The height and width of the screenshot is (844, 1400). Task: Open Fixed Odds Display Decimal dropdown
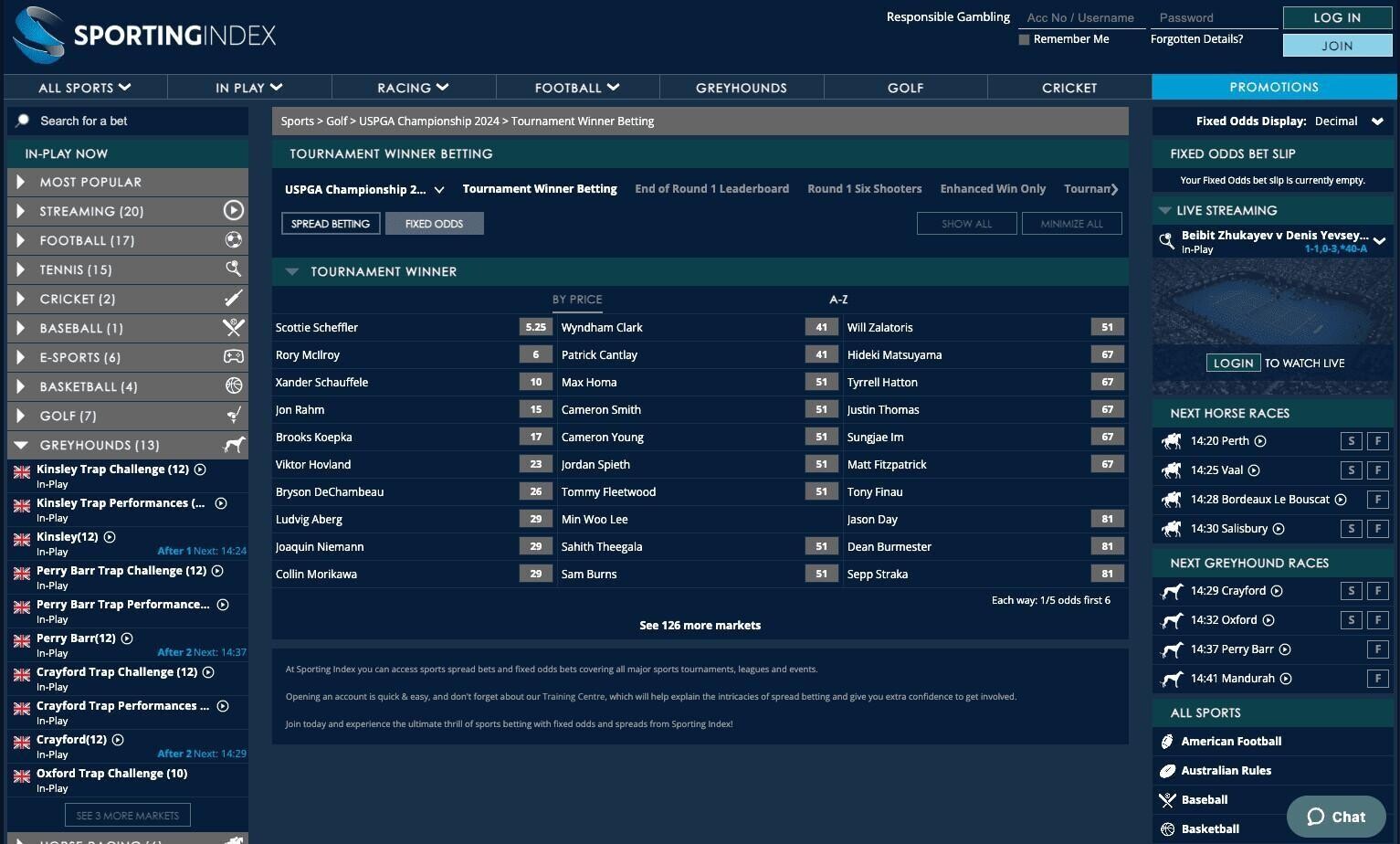pyautogui.click(x=1349, y=121)
